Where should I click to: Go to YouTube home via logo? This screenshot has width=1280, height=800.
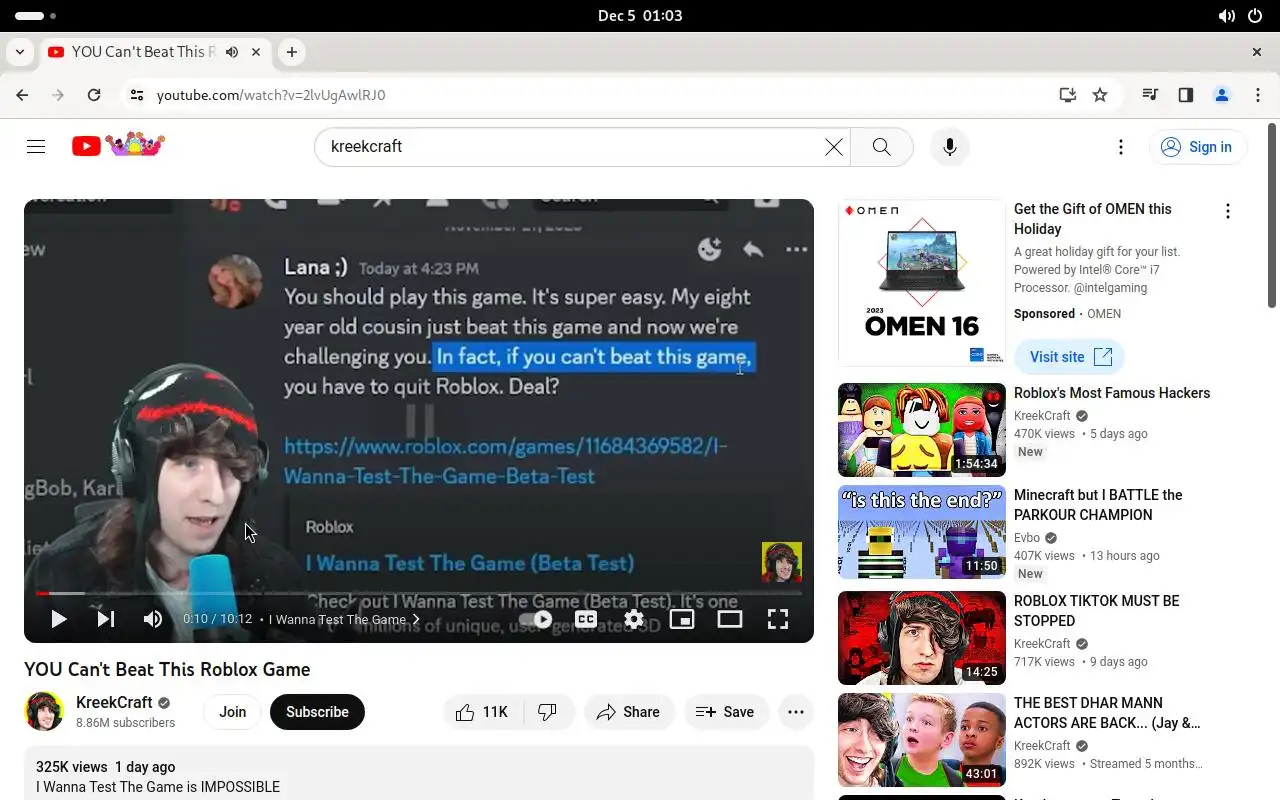[x=118, y=146]
